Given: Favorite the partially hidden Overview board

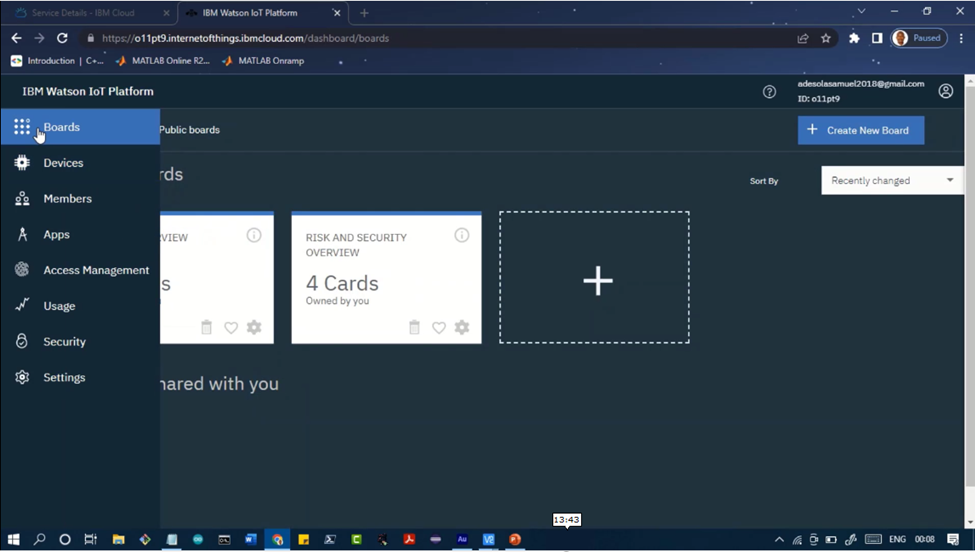Looking at the screenshot, I should tap(231, 328).
